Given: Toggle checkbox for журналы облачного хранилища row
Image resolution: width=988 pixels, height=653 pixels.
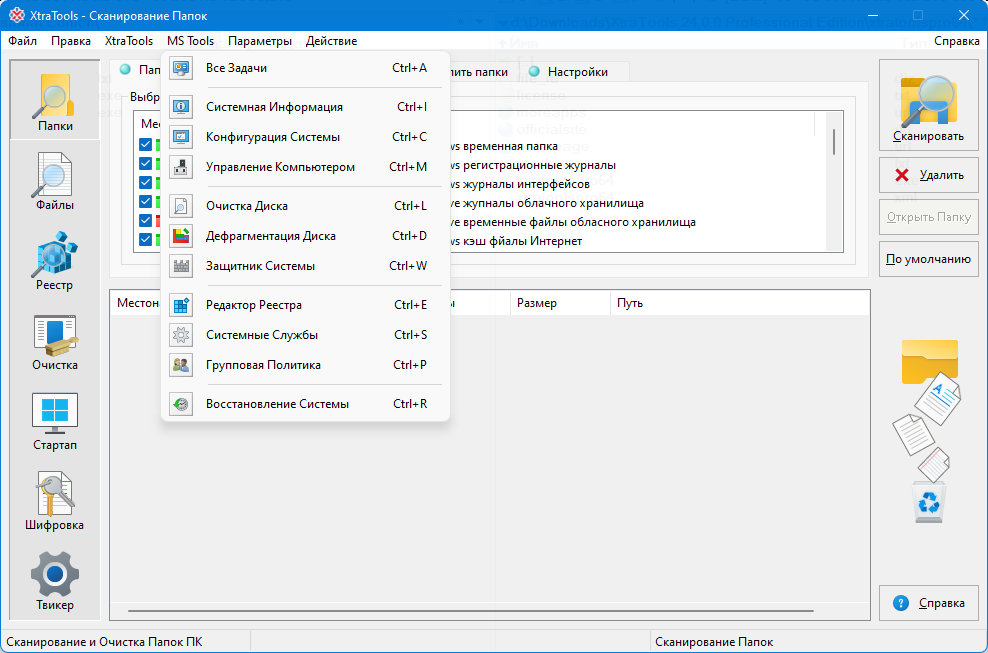Looking at the screenshot, I should coord(145,201).
